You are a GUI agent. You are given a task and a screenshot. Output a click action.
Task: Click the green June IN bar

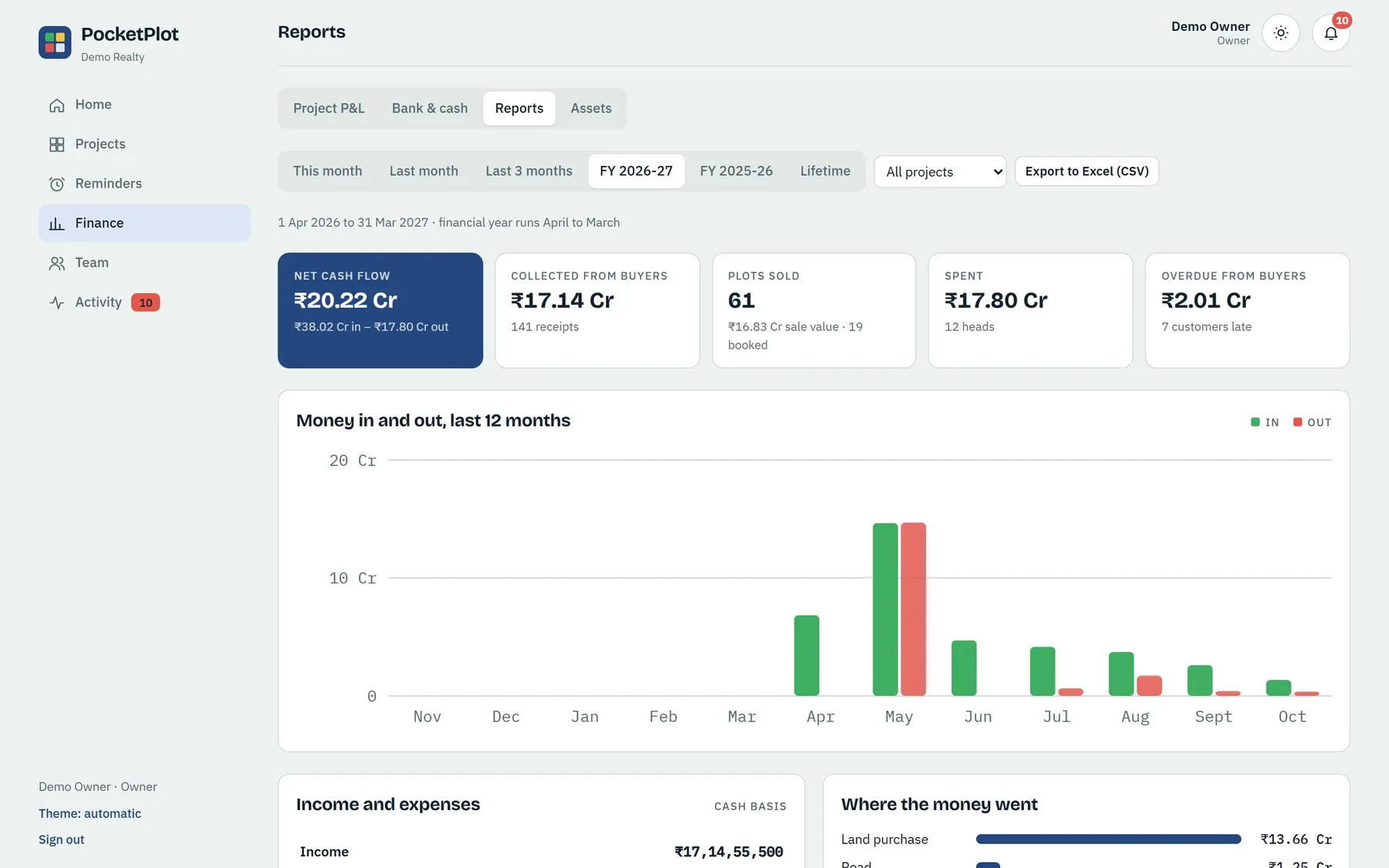pos(964,668)
